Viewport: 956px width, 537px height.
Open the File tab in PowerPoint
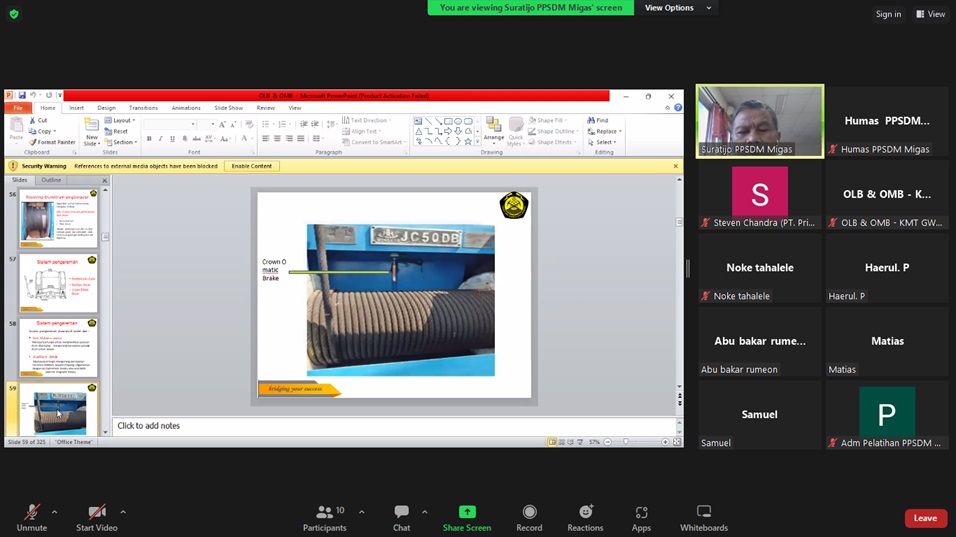[x=18, y=108]
